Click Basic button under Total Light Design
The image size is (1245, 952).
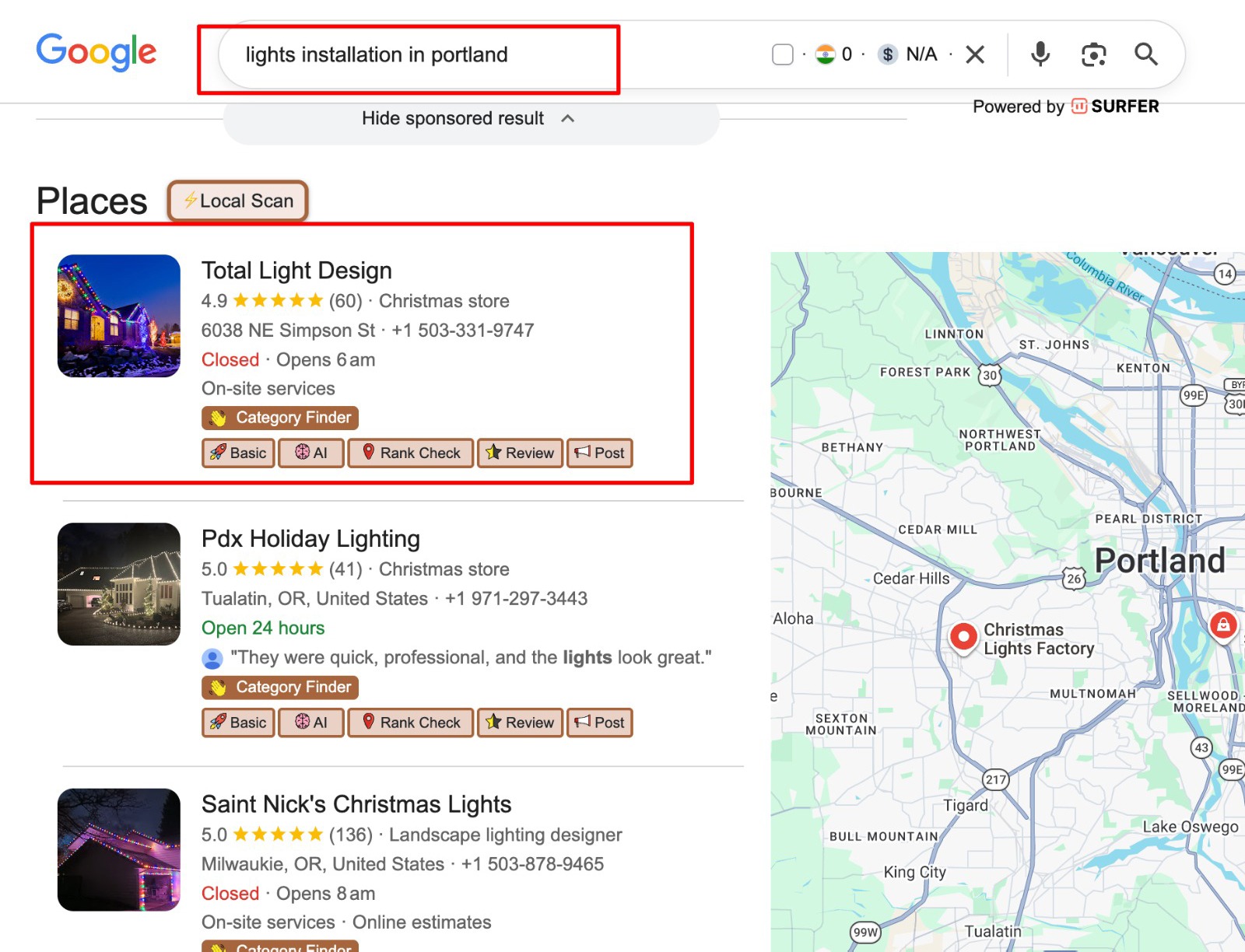point(238,453)
